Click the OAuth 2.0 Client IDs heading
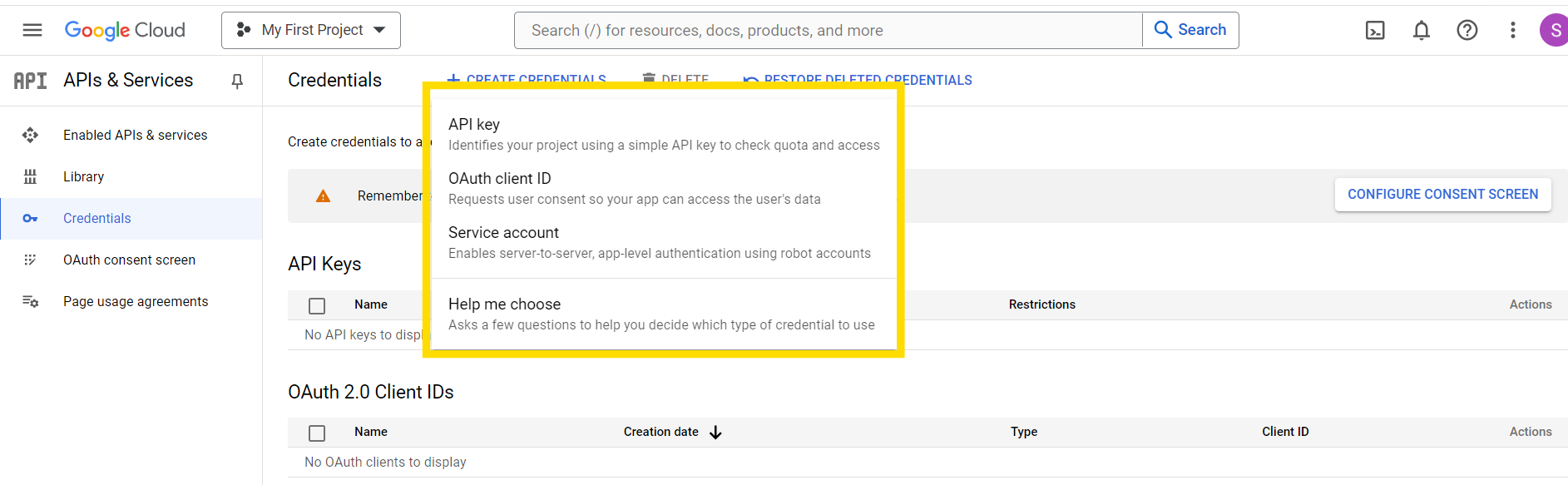This screenshot has height=485, width=1568. 371,392
